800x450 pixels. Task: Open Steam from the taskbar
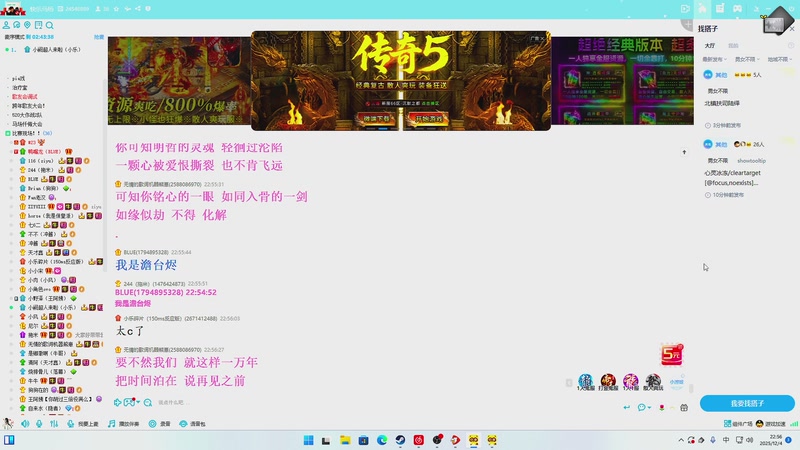pos(400,440)
